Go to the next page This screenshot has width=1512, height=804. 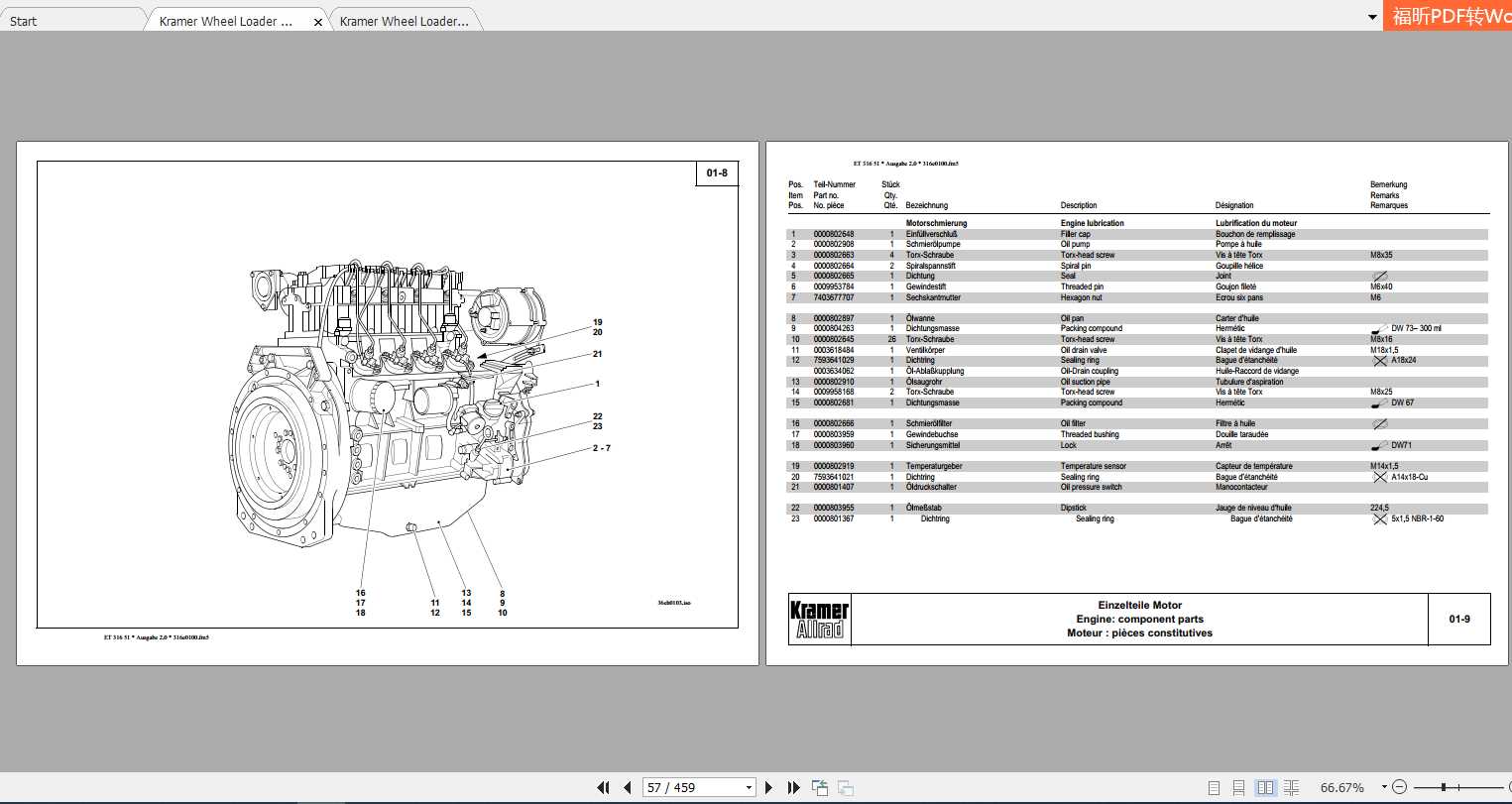tap(768, 787)
